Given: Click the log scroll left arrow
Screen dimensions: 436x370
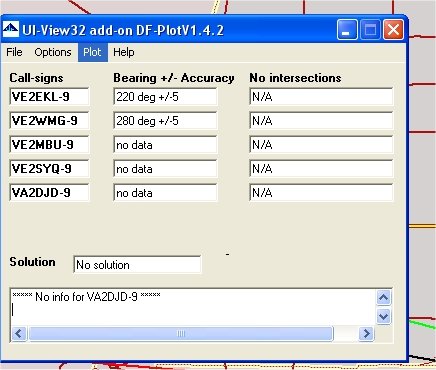Looking at the screenshot, I should pos(19,333).
